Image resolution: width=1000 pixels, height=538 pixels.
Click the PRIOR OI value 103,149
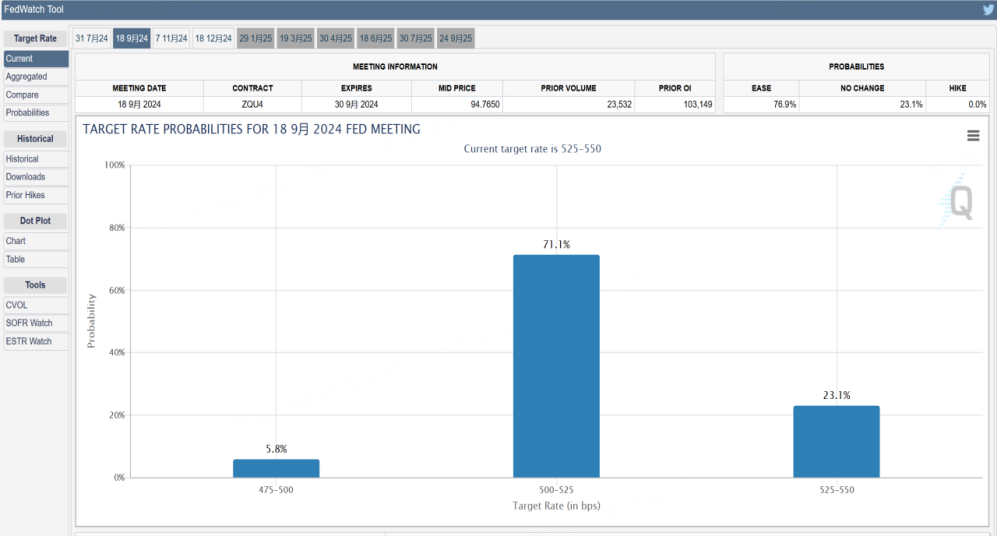698,105
